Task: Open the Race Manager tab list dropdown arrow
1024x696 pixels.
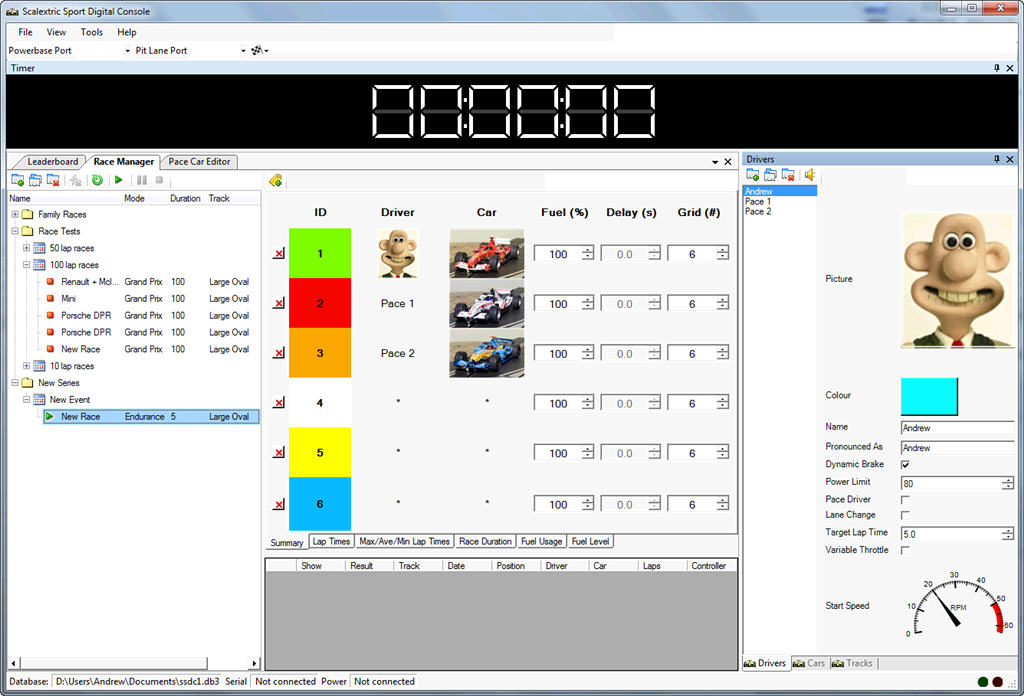Action: [715, 162]
